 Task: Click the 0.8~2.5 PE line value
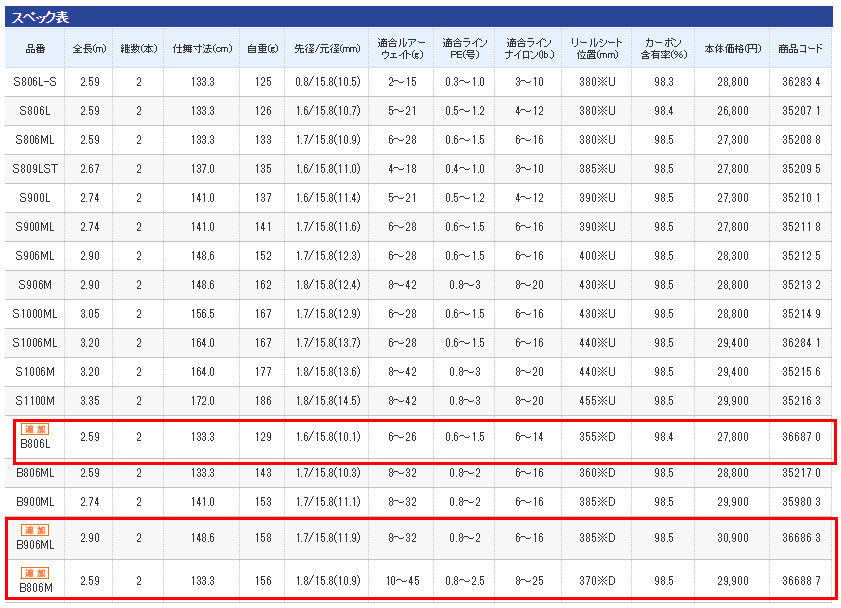465,581
